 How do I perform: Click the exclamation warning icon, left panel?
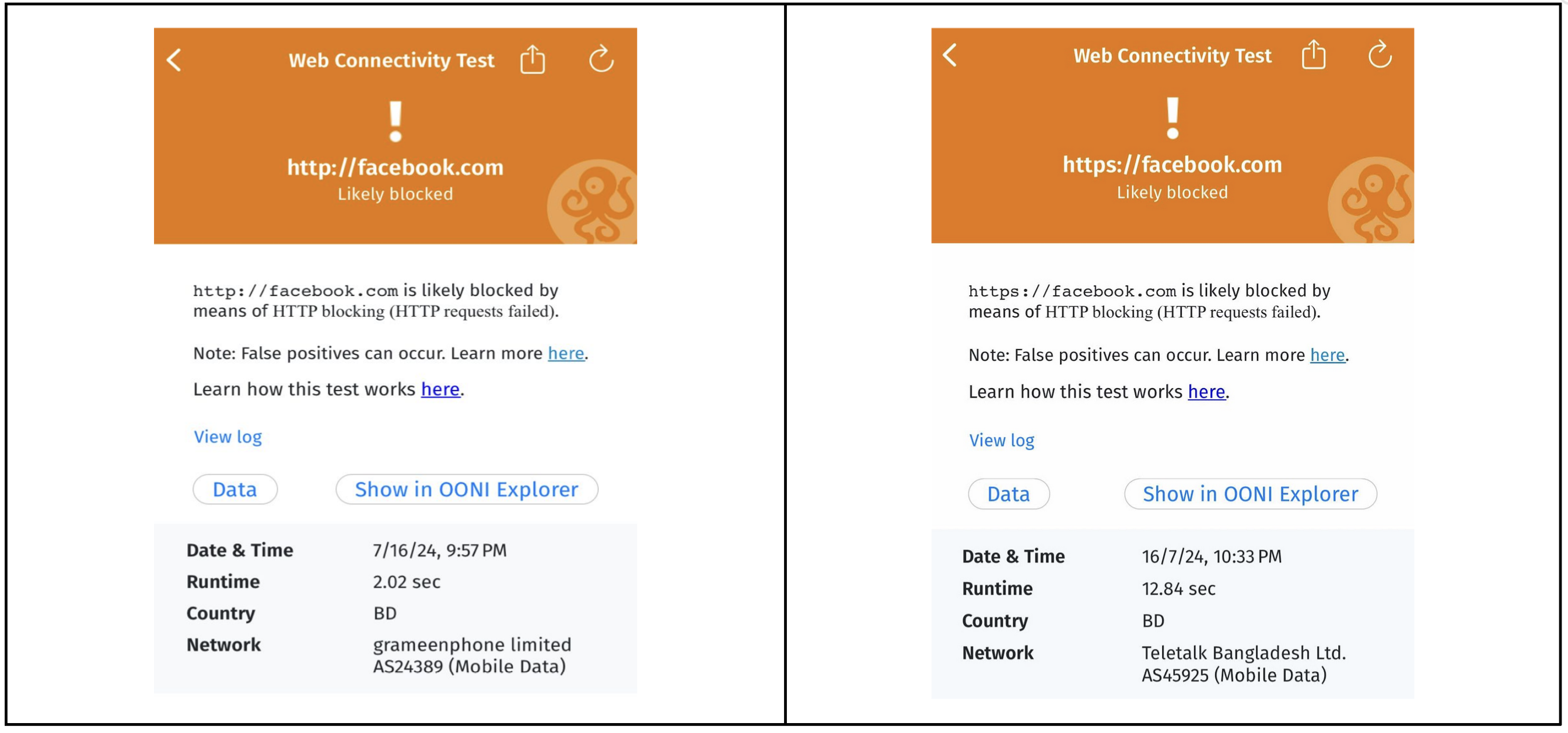(x=395, y=122)
